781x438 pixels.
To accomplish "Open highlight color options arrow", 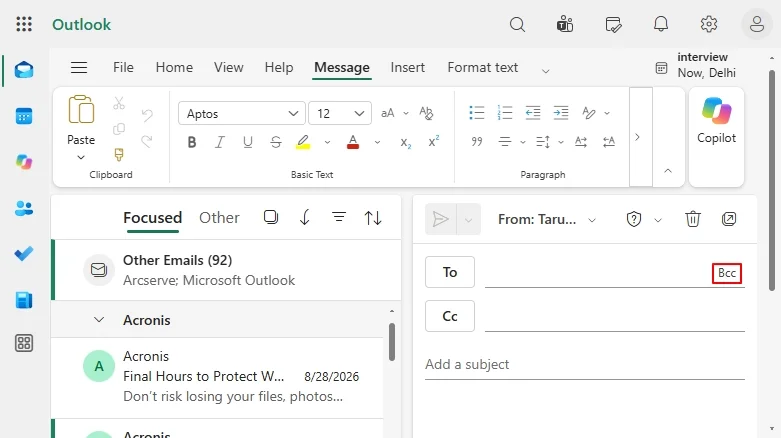I will pos(327,143).
